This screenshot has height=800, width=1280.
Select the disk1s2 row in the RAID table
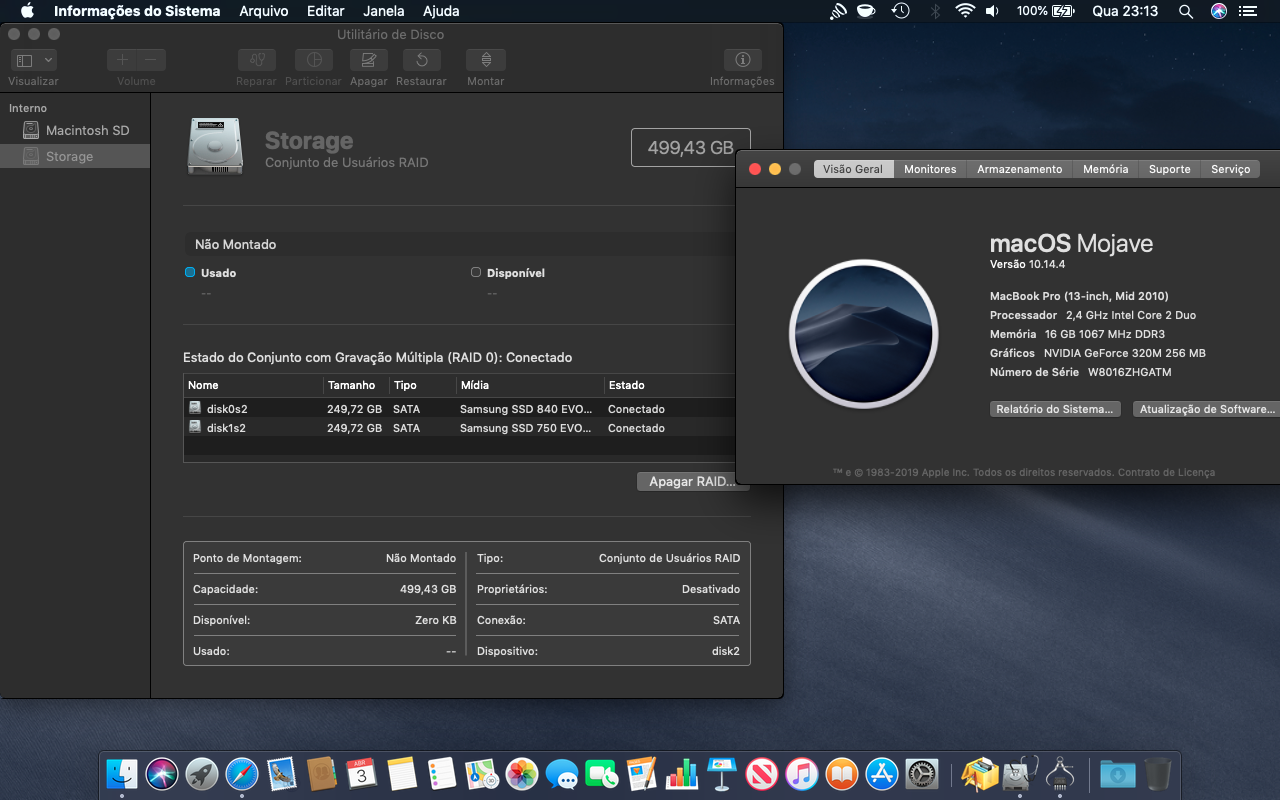(x=459, y=428)
